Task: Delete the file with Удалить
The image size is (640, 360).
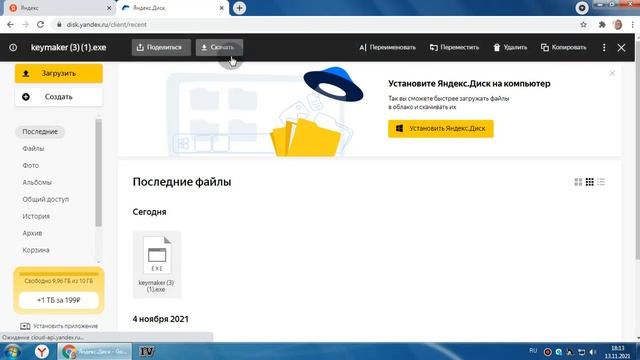Action: point(510,47)
